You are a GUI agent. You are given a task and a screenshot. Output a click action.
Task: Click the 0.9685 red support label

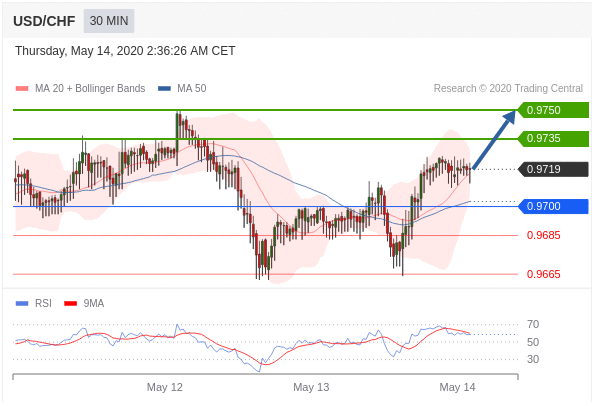click(543, 235)
